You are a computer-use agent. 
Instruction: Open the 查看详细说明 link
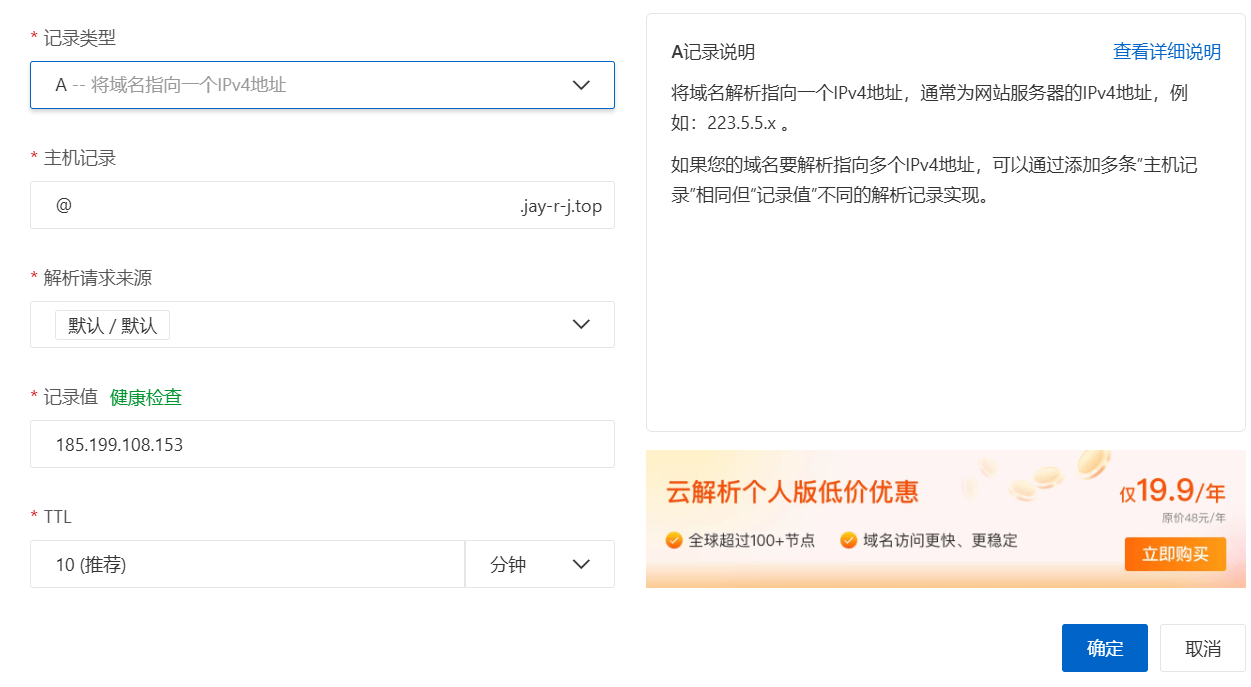tap(1167, 52)
